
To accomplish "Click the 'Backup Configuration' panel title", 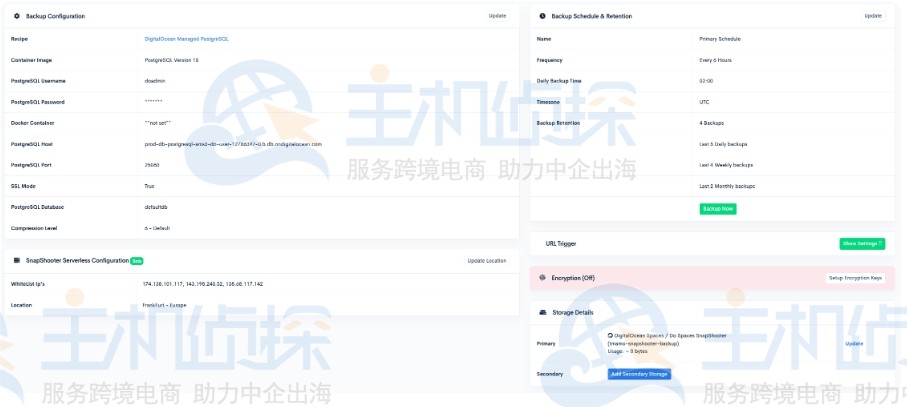I will (56, 16).
